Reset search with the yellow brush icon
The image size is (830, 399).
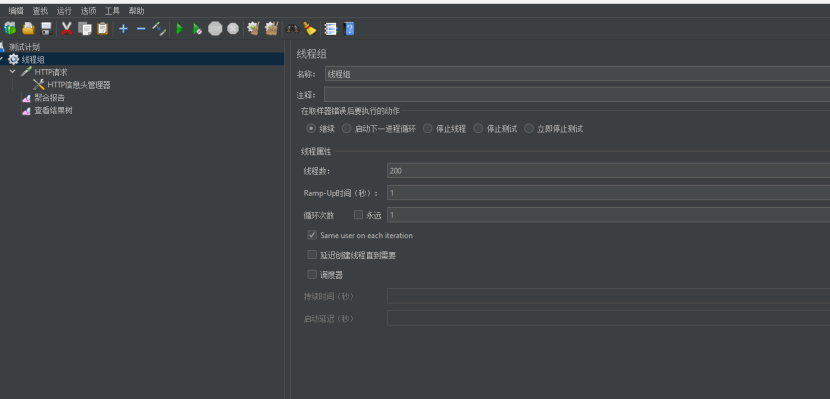coord(310,29)
